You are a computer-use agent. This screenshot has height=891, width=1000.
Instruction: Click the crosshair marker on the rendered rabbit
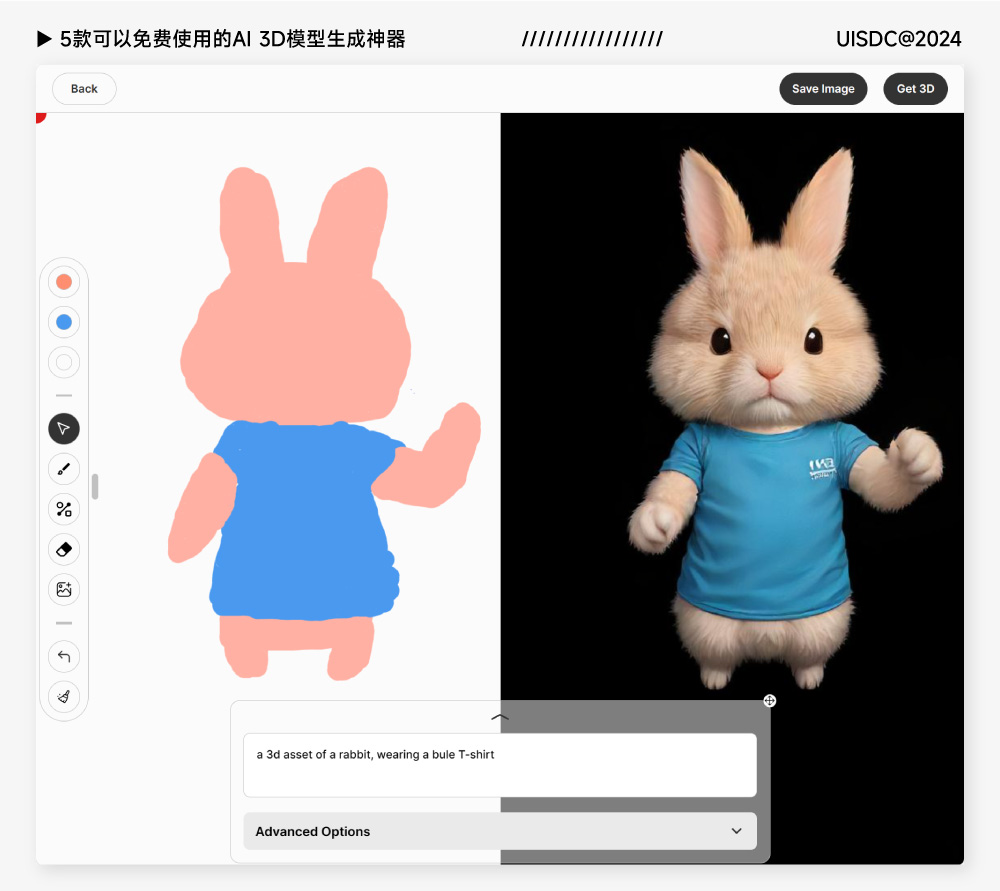tap(769, 700)
